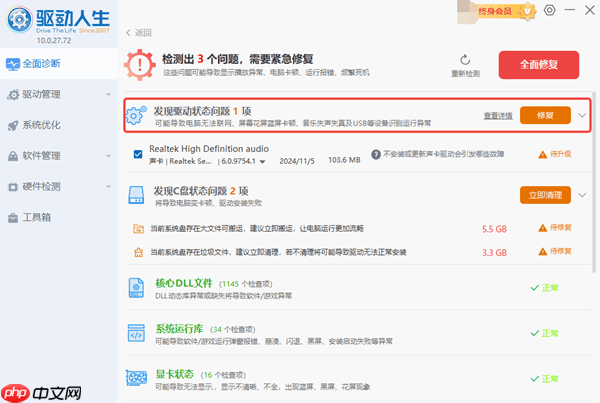
Task: Click the C盘 disk status icon
Action: click(136, 195)
